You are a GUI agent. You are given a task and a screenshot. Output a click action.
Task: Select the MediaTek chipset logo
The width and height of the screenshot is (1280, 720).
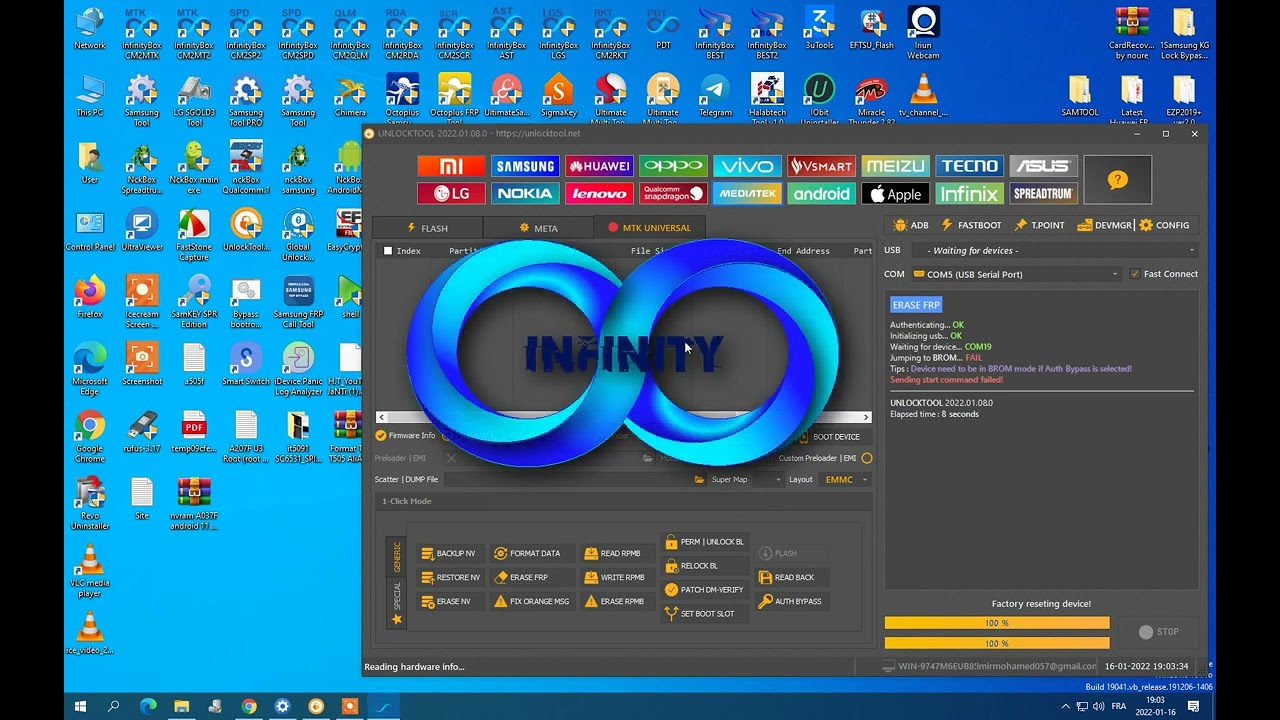click(x=747, y=194)
